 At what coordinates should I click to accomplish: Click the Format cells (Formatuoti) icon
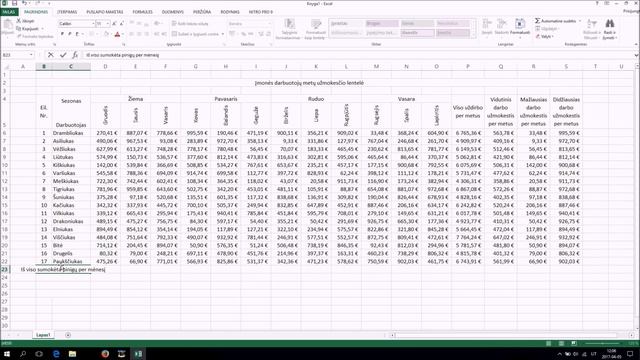click(520, 24)
